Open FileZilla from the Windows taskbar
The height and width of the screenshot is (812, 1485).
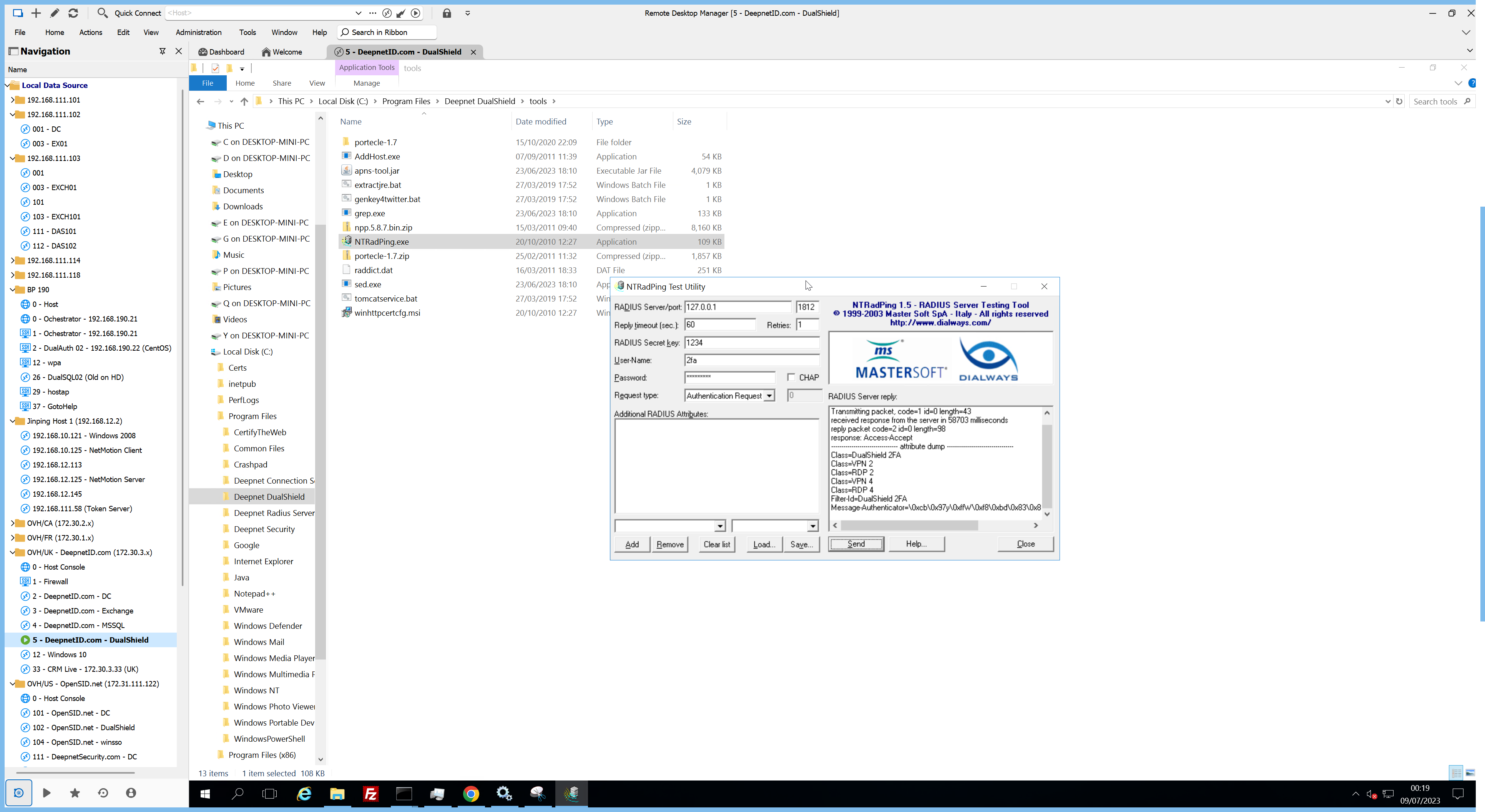coord(370,794)
